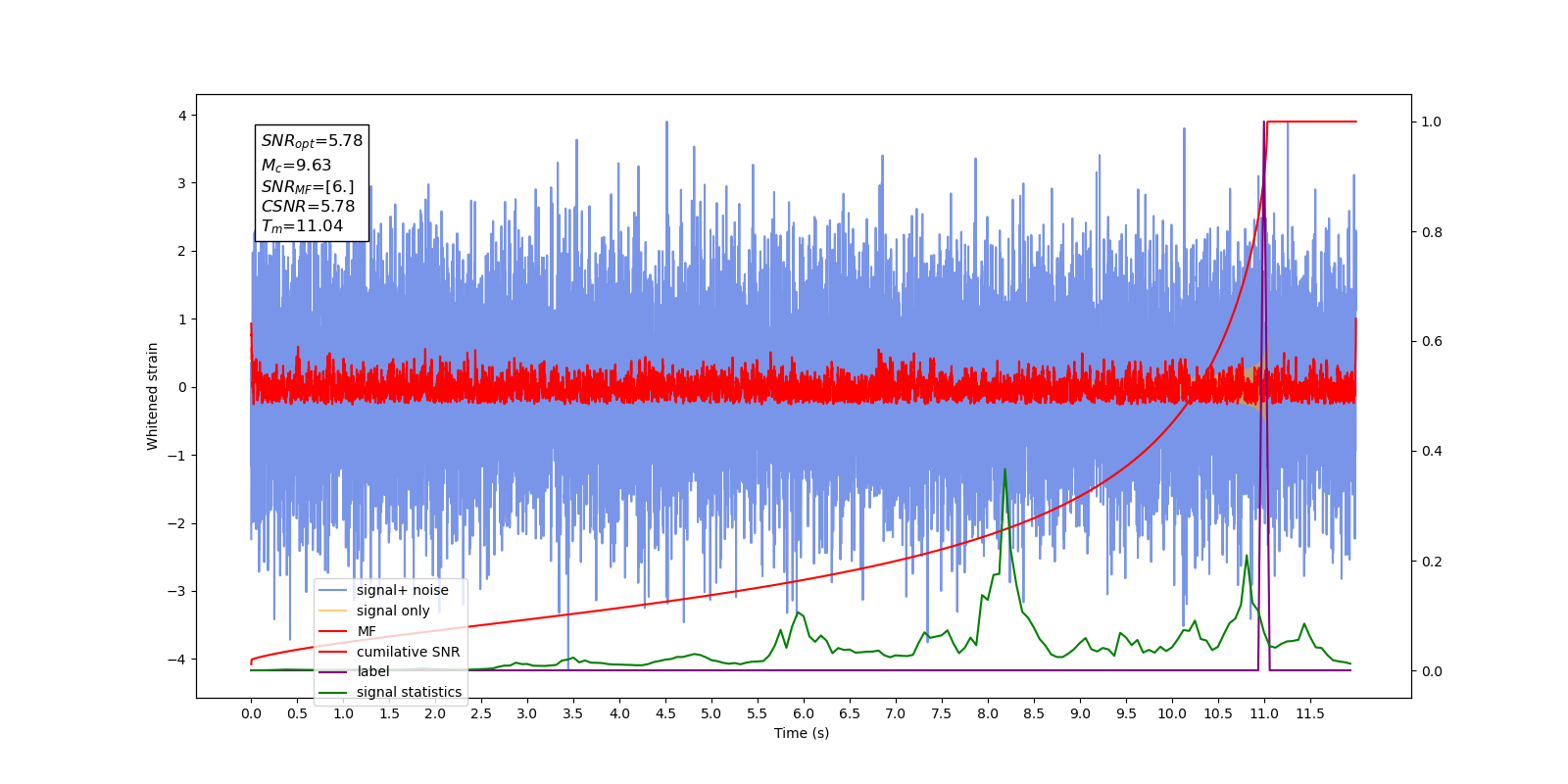Click the tallest green signal statistics peak

click(x=1004, y=471)
